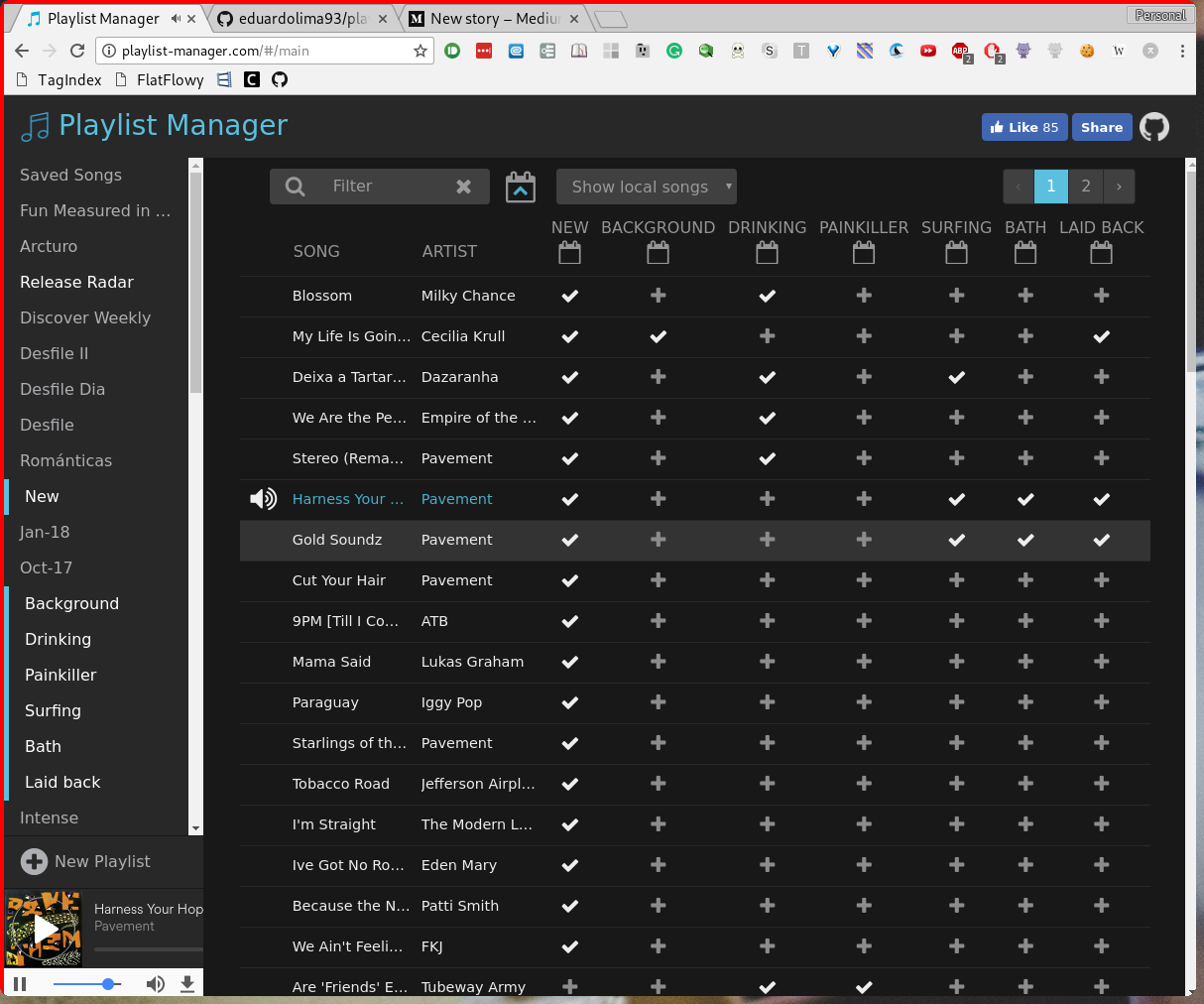Open the Show local songs dropdown
Viewport: 1204px width, 1004px height.
646,187
